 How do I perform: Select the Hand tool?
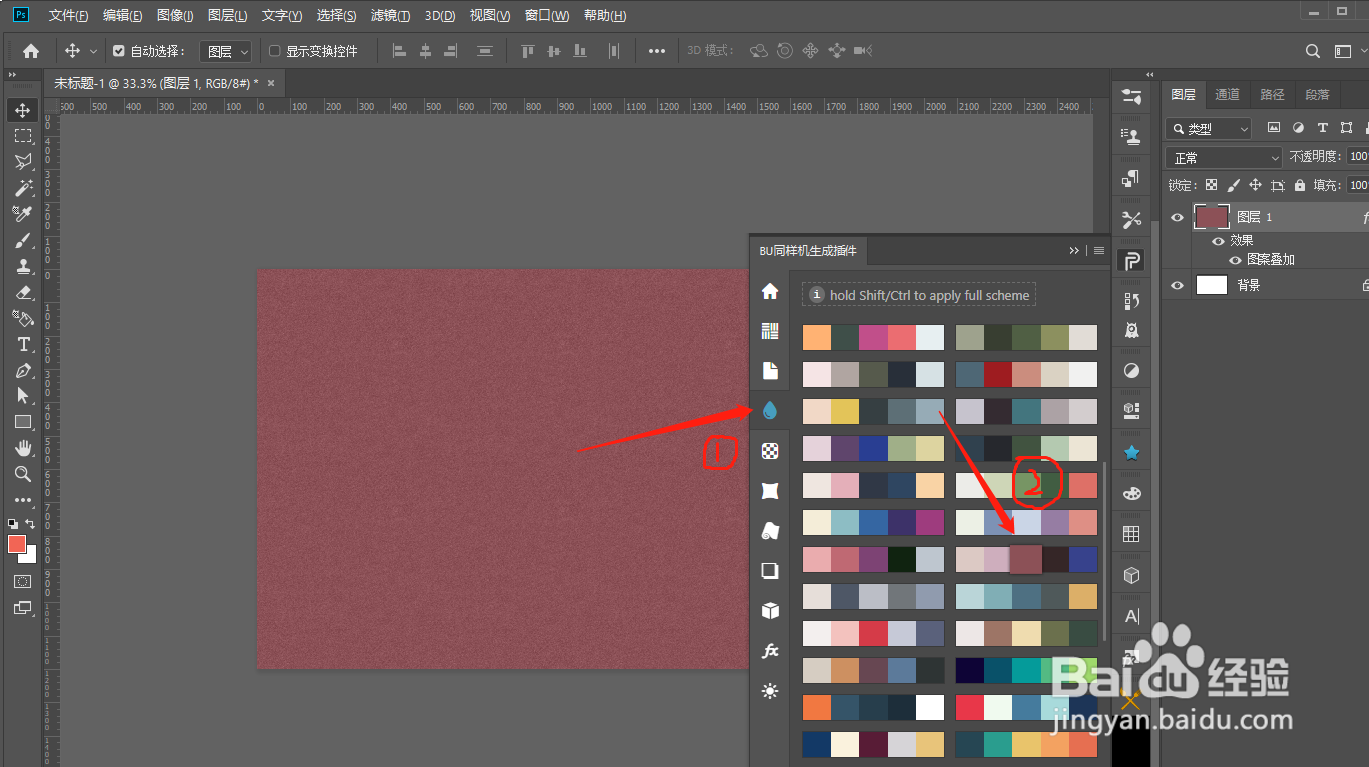(23, 448)
